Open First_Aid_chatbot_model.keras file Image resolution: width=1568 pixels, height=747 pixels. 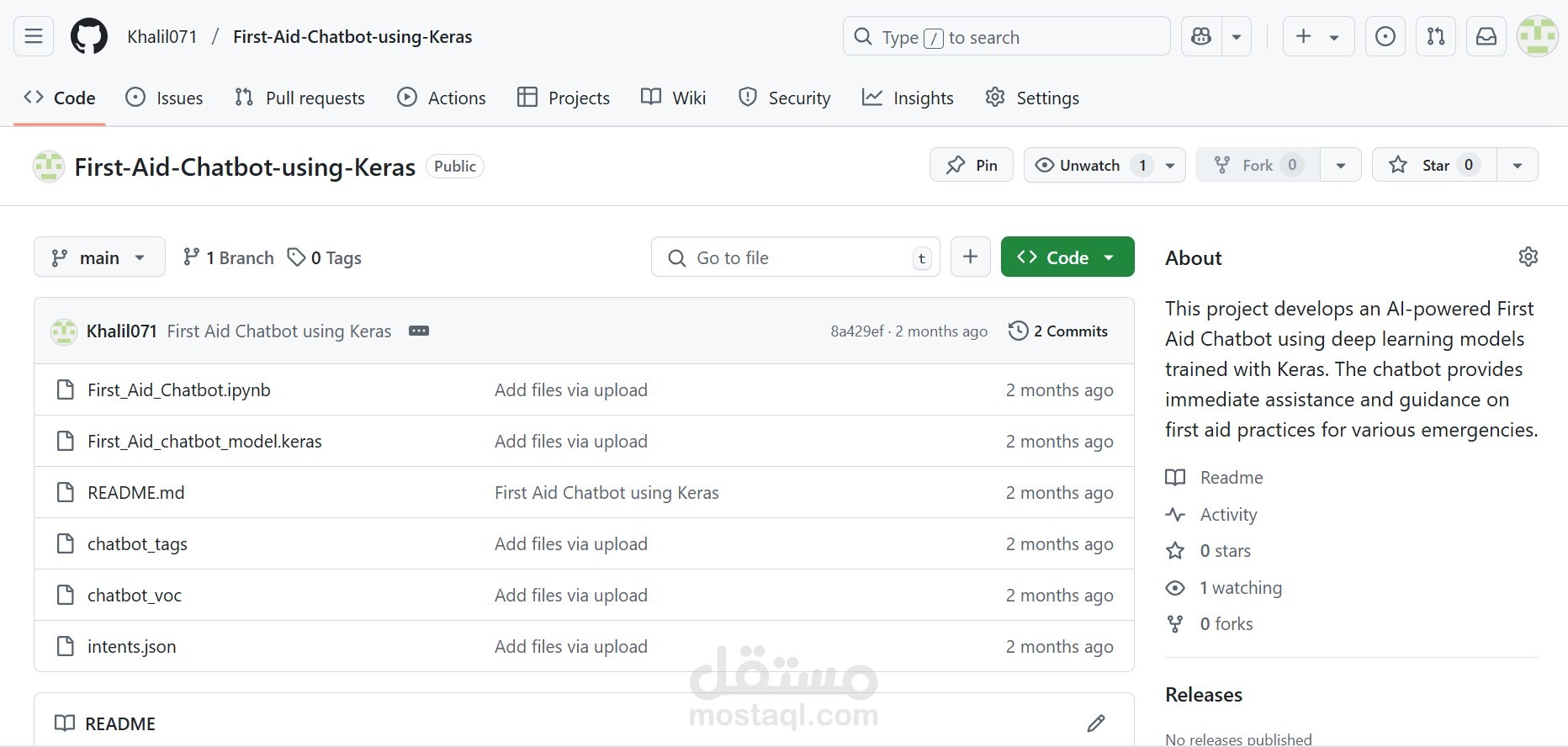click(204, 441)
